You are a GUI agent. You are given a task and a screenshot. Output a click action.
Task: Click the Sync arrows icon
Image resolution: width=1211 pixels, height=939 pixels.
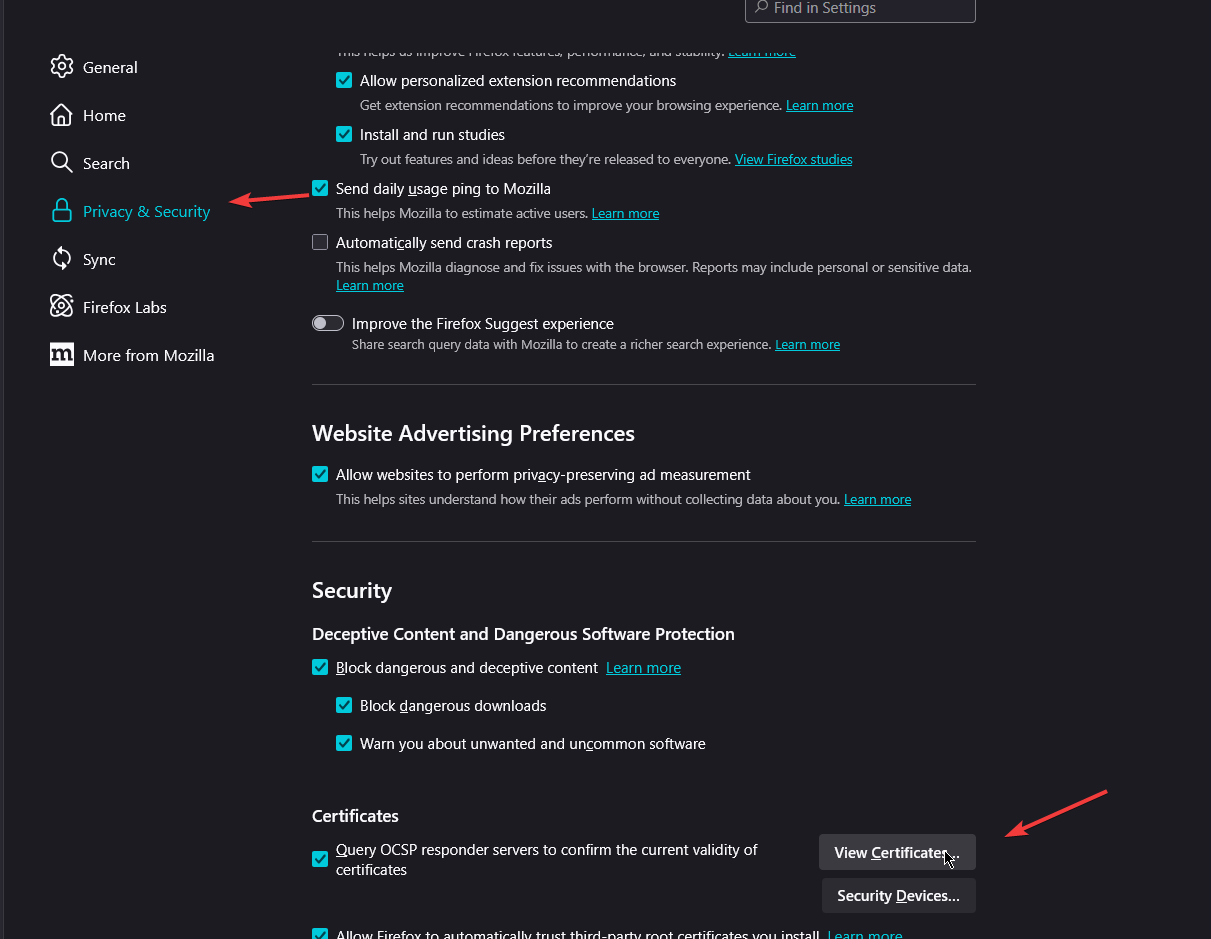[x=62, y=259]
